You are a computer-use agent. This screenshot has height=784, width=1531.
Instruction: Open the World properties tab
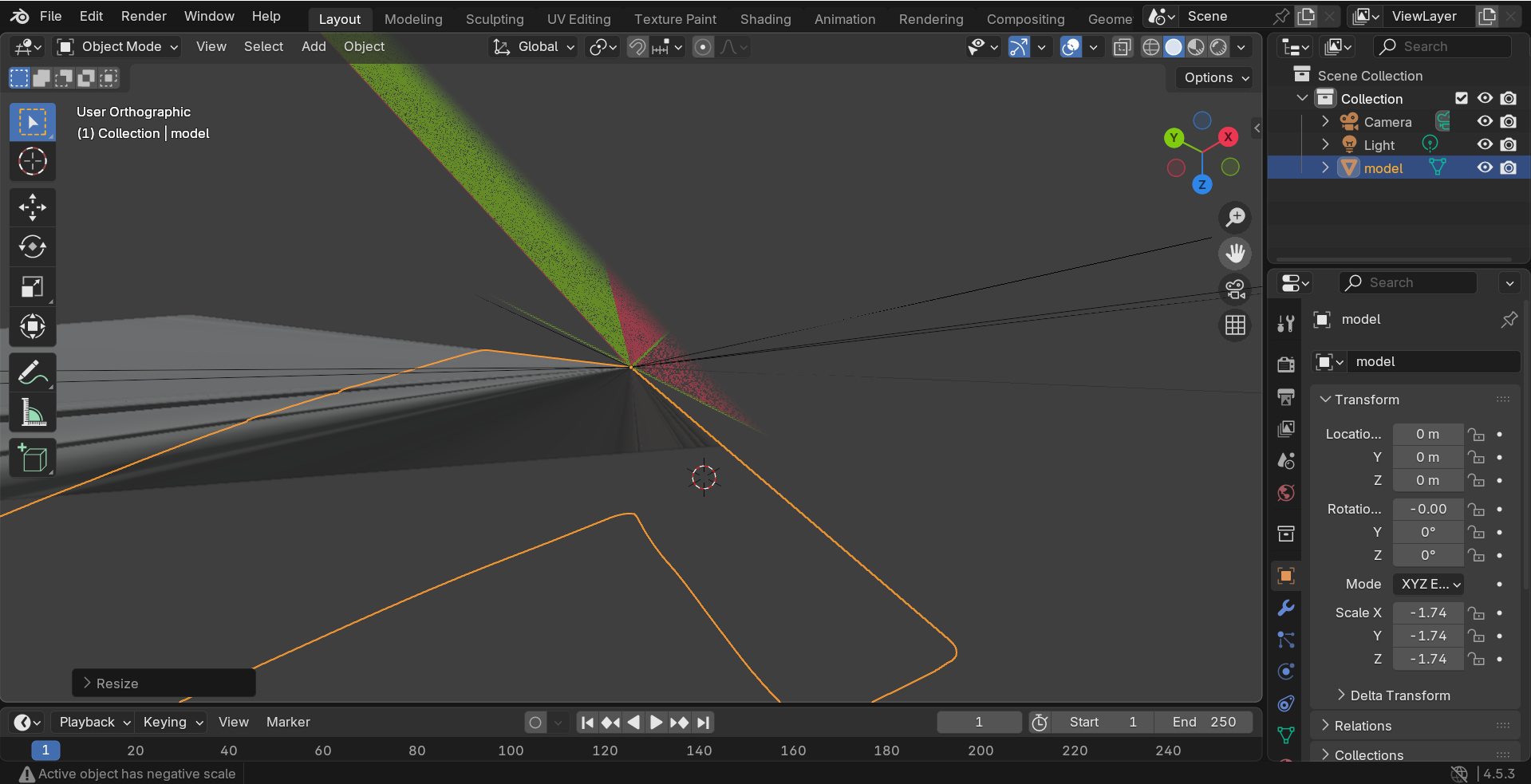point(1286,493)
